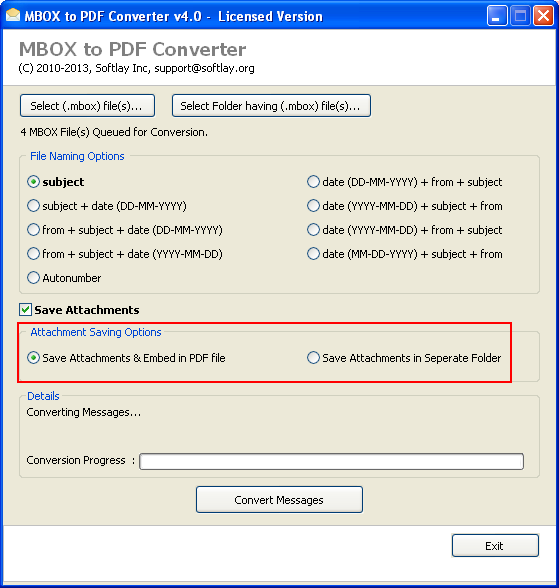Click the Exit button
559x588 pixels.
[495, 546]
